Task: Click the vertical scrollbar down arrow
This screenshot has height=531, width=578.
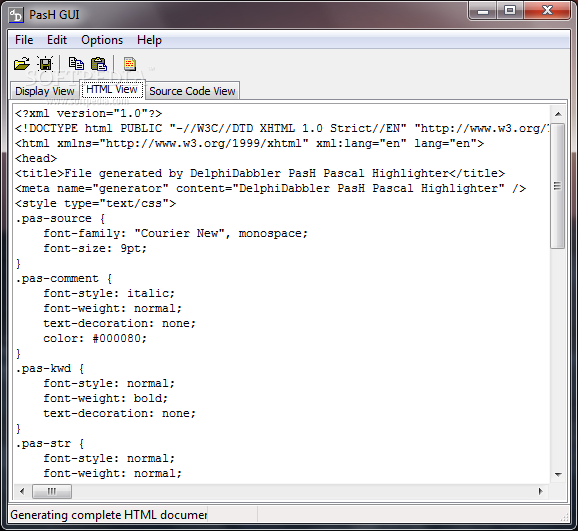Action: (x=558, y=475)
